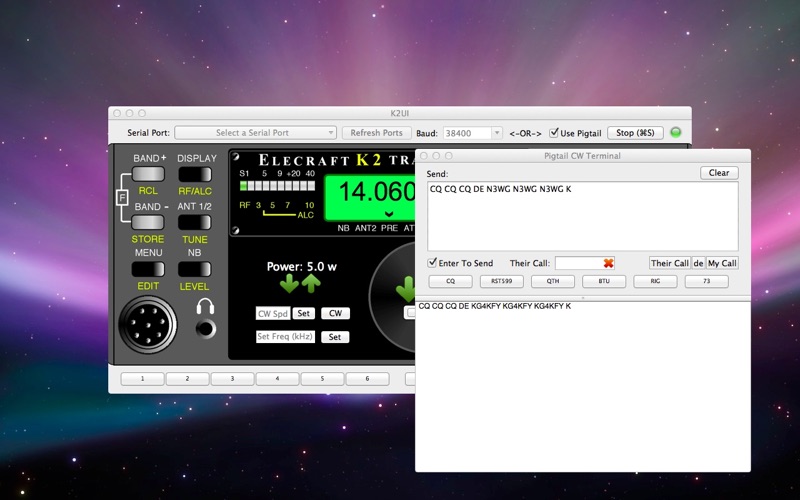The image size is (800, 500).
Task: Click the RIG macro button
Action: coord(655,281)
